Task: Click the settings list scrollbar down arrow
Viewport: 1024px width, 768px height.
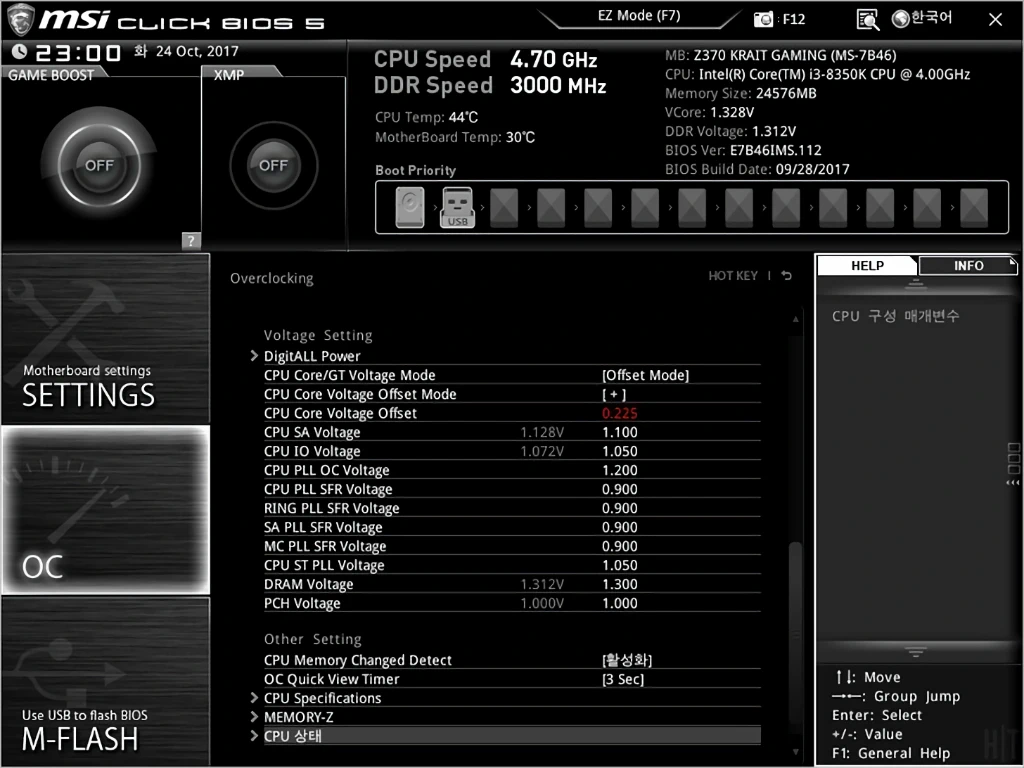Action: [795, 752]
